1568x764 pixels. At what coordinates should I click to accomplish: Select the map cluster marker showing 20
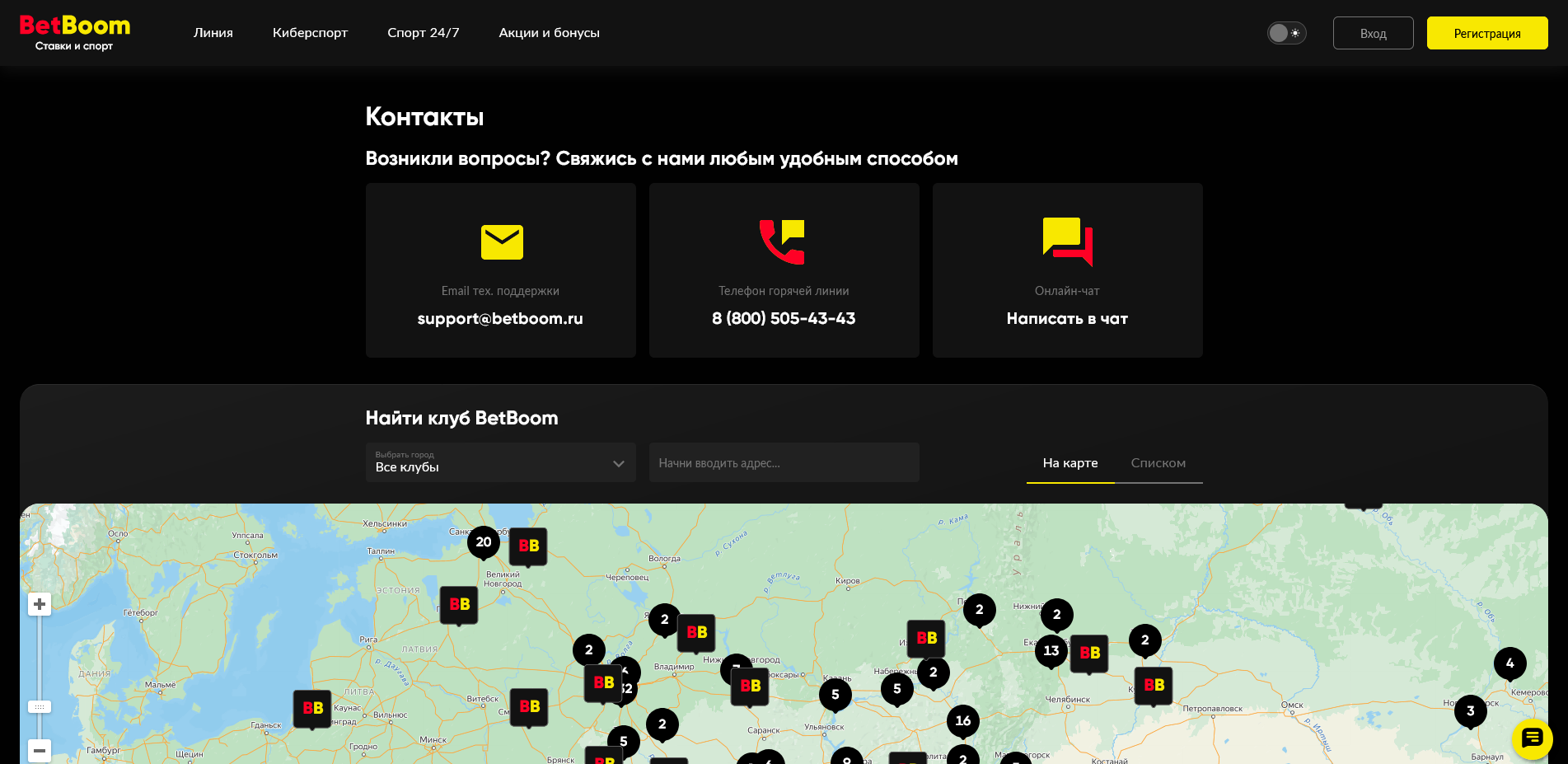pyautogui.click(x=484, y=542)
